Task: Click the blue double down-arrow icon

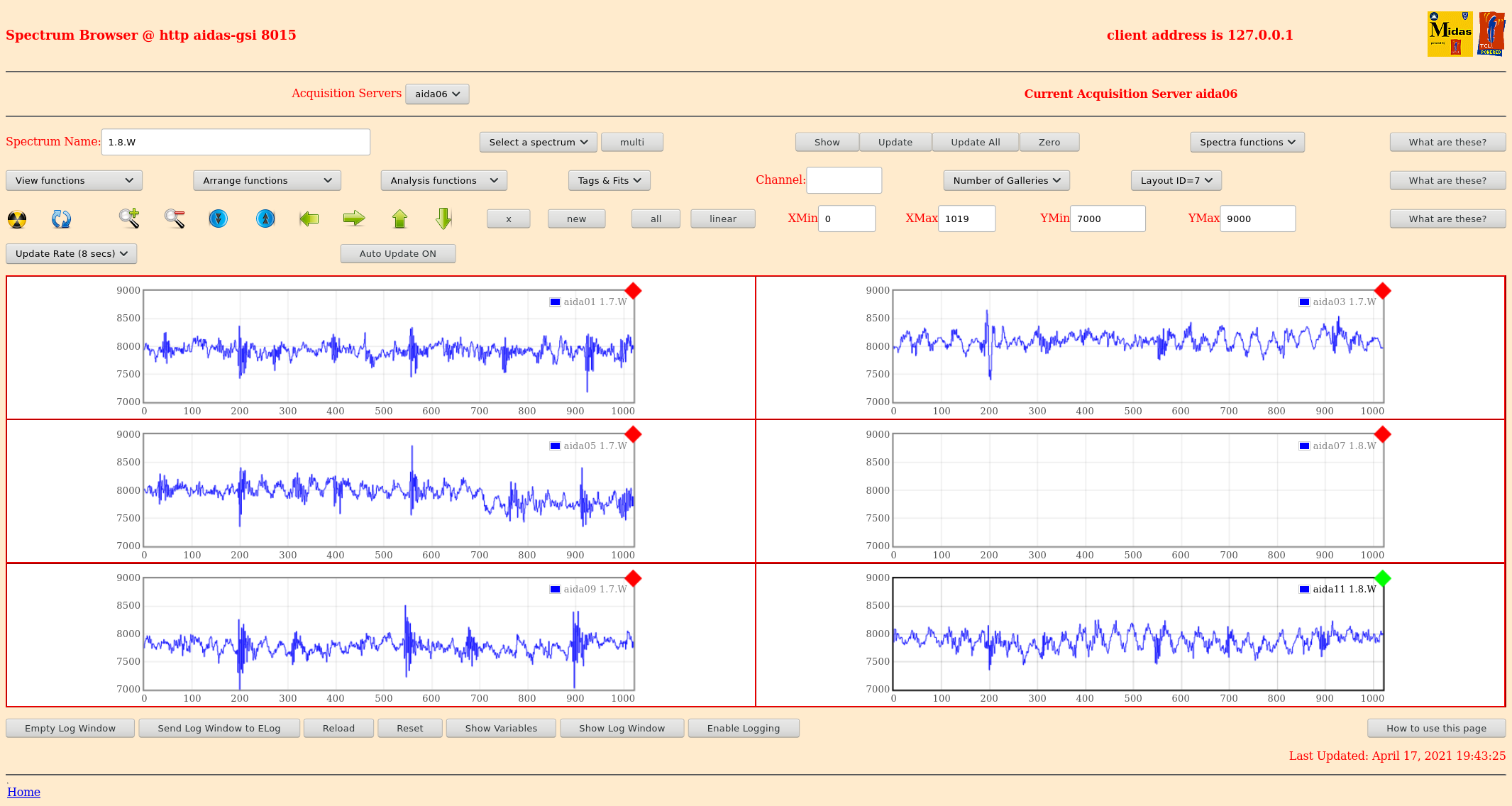Action: coord(219,219)
